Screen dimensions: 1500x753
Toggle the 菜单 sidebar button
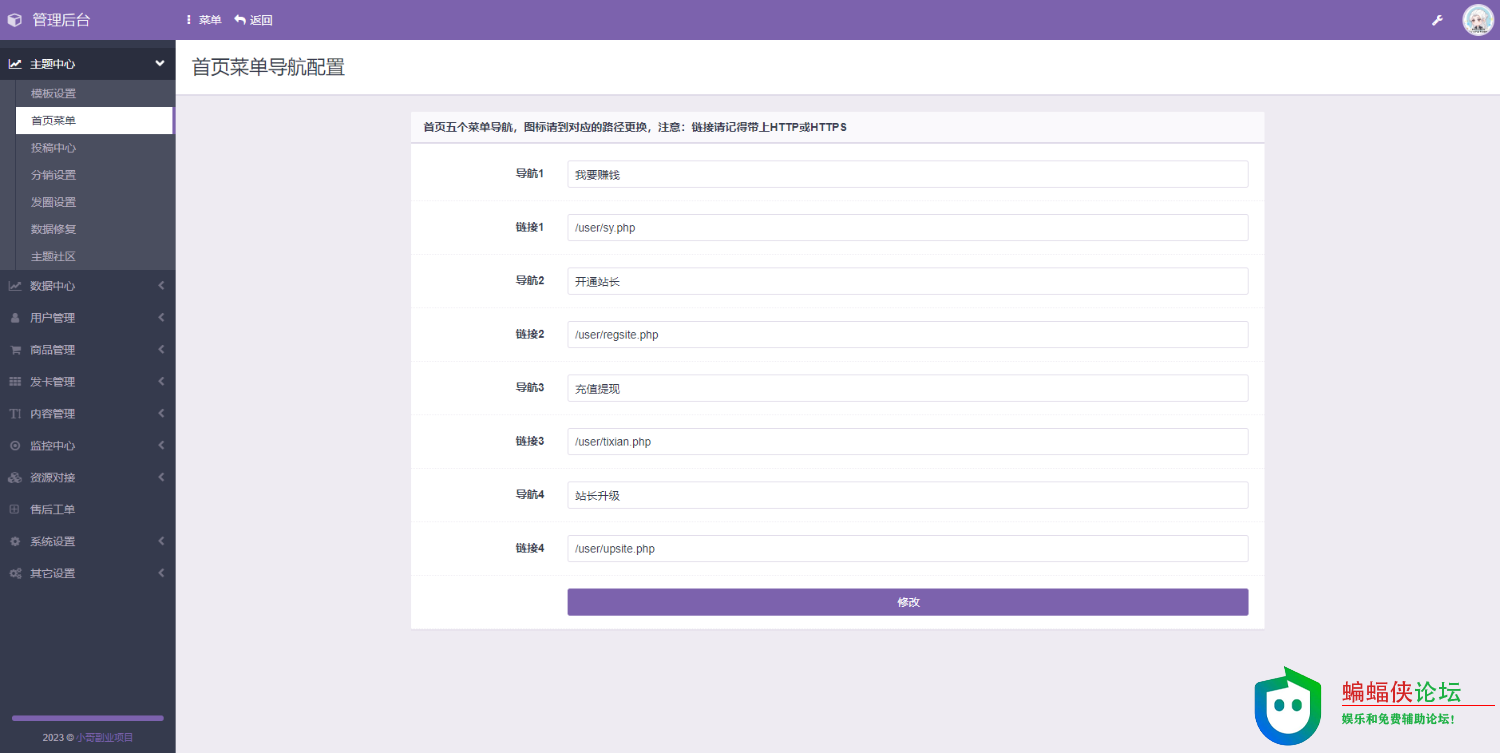tap(204, 20)
